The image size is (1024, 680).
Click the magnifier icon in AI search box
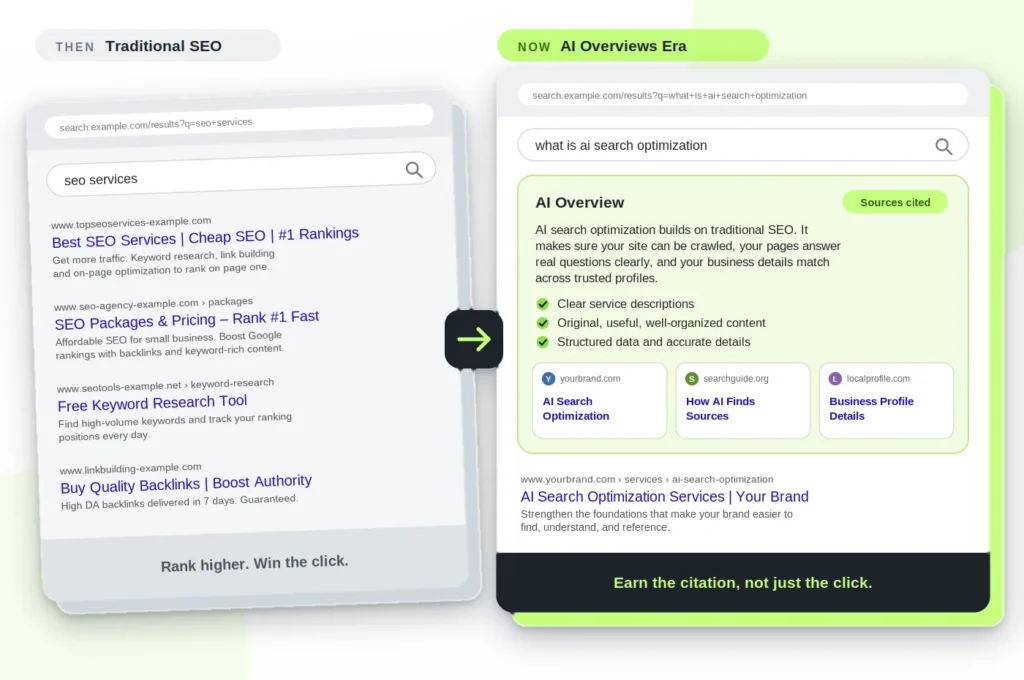tap(943, 146)
